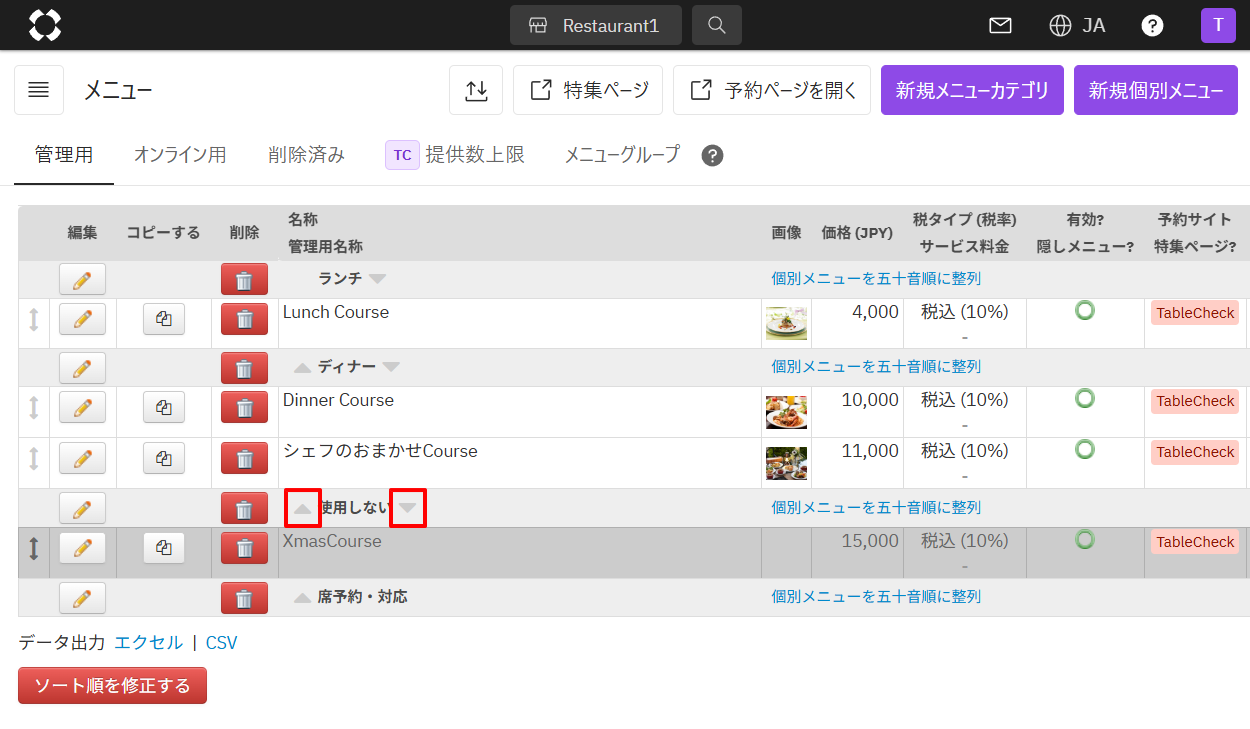Click TableCheck badge in XmasCourse row

pyautogui.click(x=1195, y=542)
